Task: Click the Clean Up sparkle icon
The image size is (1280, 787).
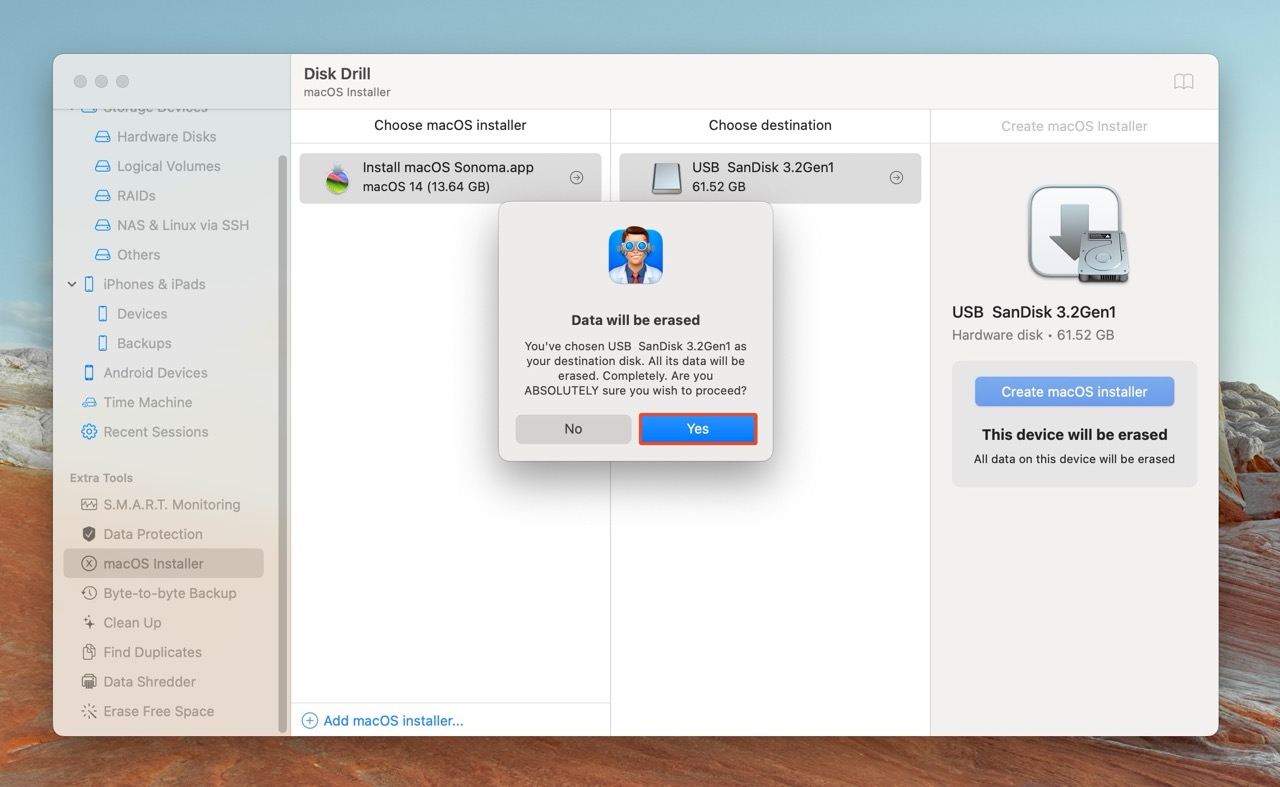Action: tap(89, 623)
